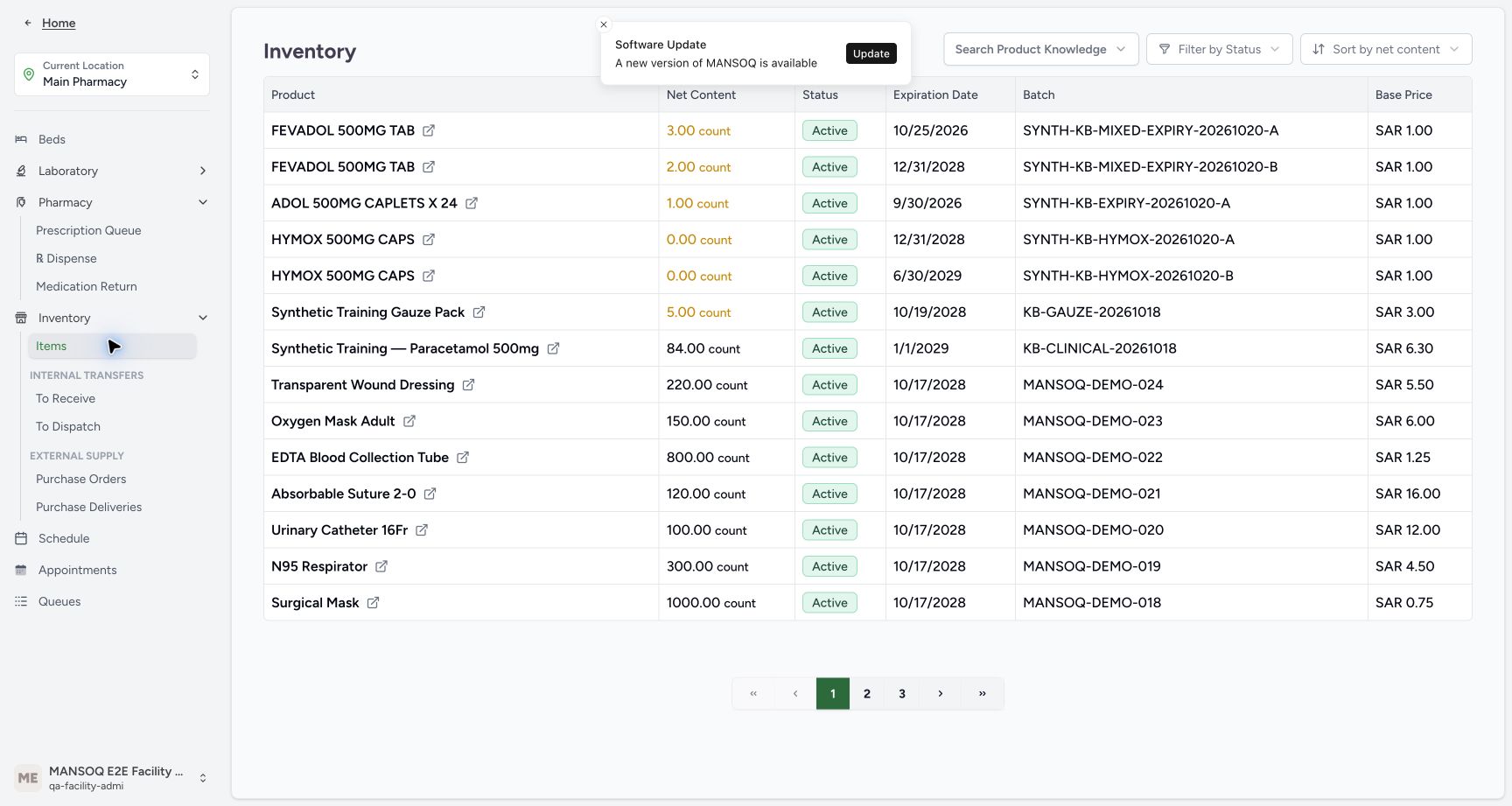Image resolution: width=1512 pixels, height=806 pixels.
Task: Open external link icon for Synthetic Training Gauze Pack
Action: (x=479, y=312)
